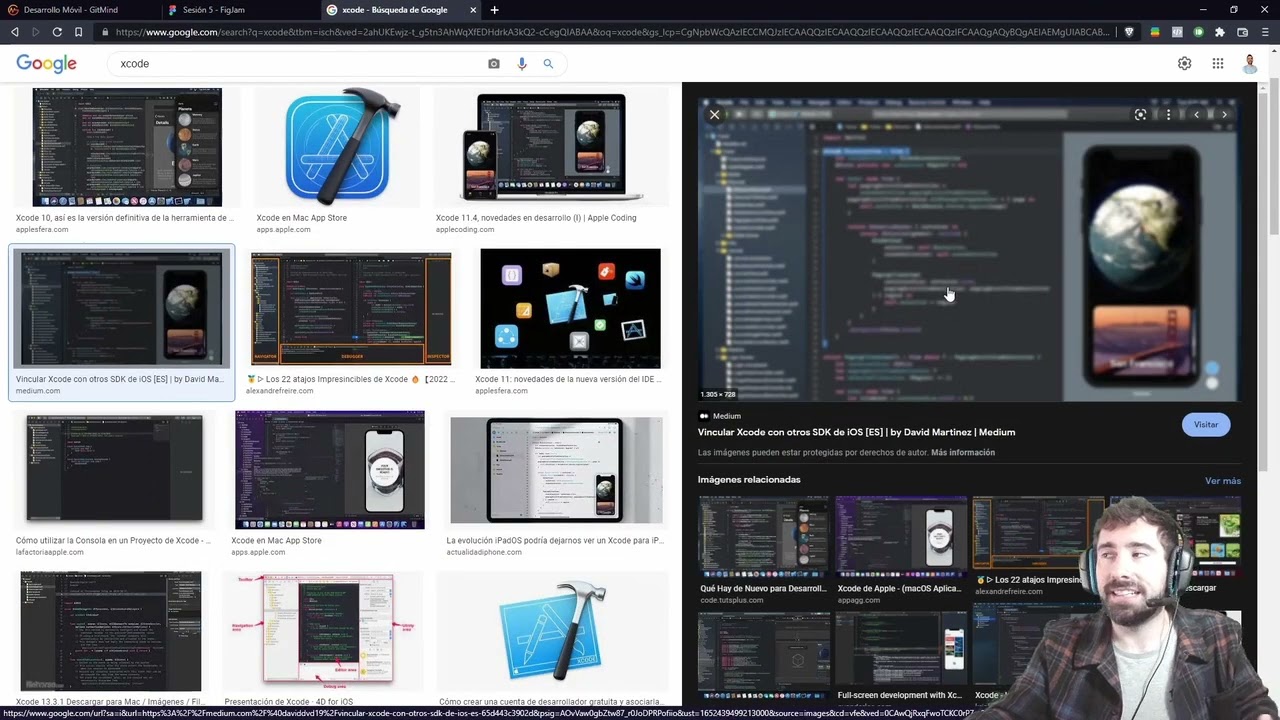Click the code-bracket extension icon

(1177, 32)
